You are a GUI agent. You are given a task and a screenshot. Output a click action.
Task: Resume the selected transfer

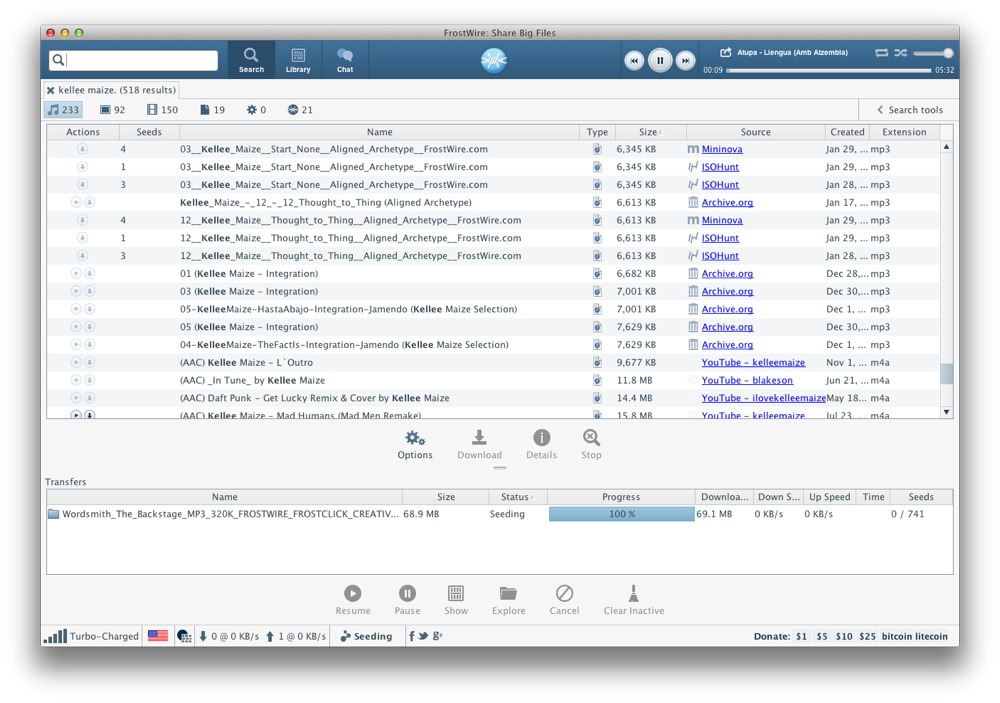353,600
